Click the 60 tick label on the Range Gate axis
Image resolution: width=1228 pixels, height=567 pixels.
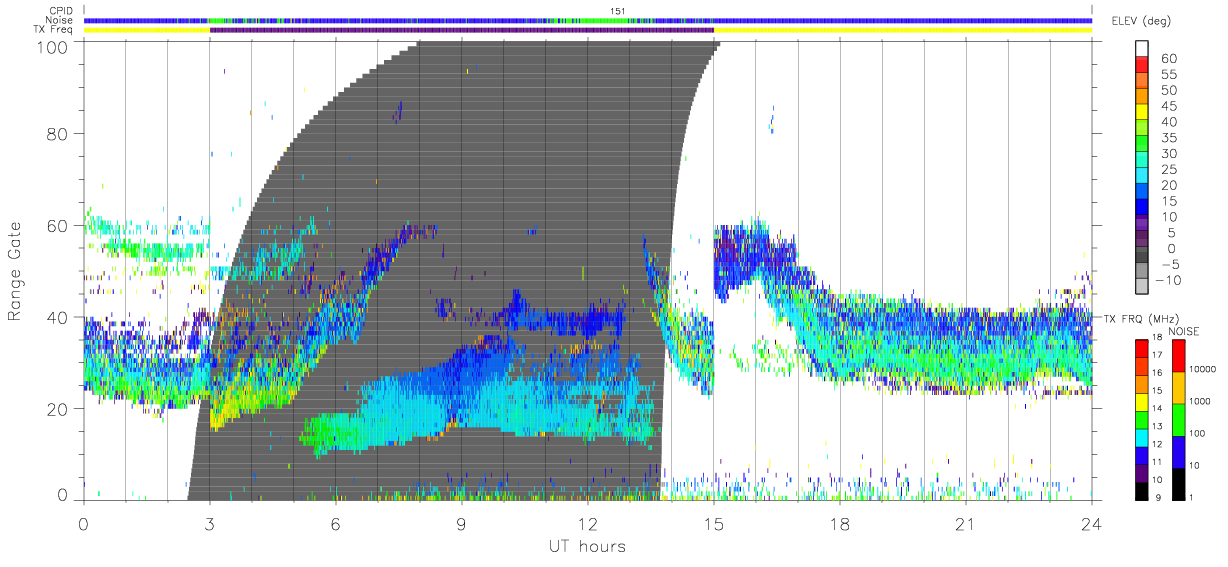[58, 225]
